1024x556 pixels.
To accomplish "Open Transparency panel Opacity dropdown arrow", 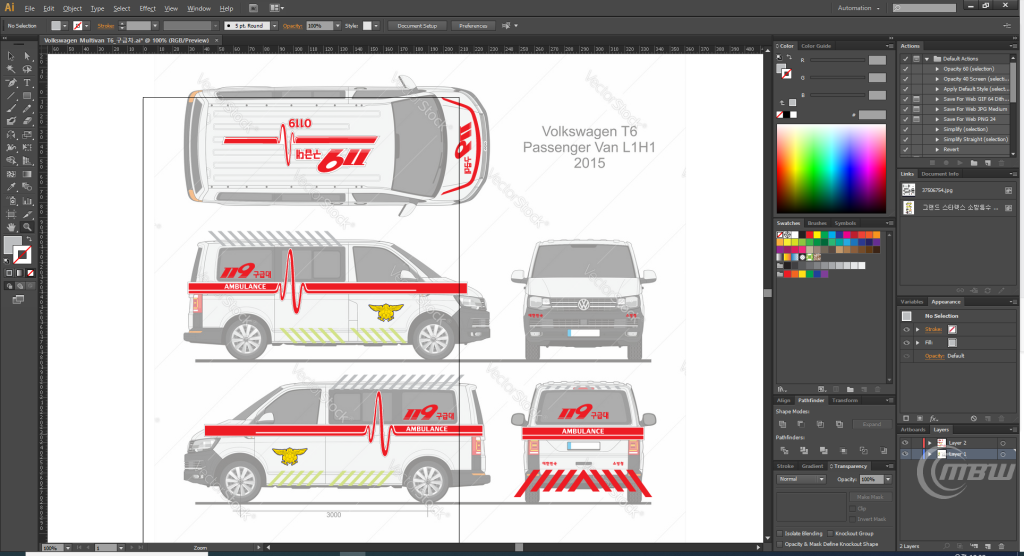I will click(888, 480).
